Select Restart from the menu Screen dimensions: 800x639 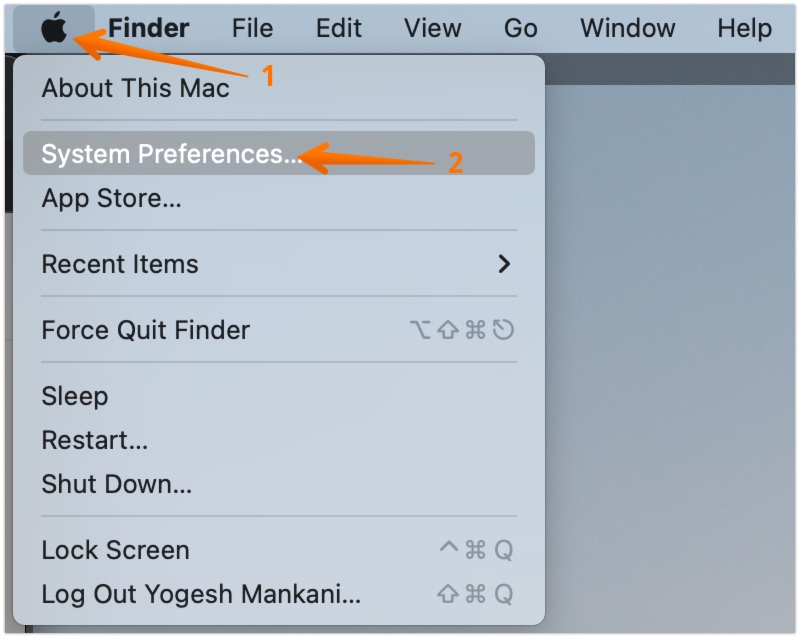[88, 440]
